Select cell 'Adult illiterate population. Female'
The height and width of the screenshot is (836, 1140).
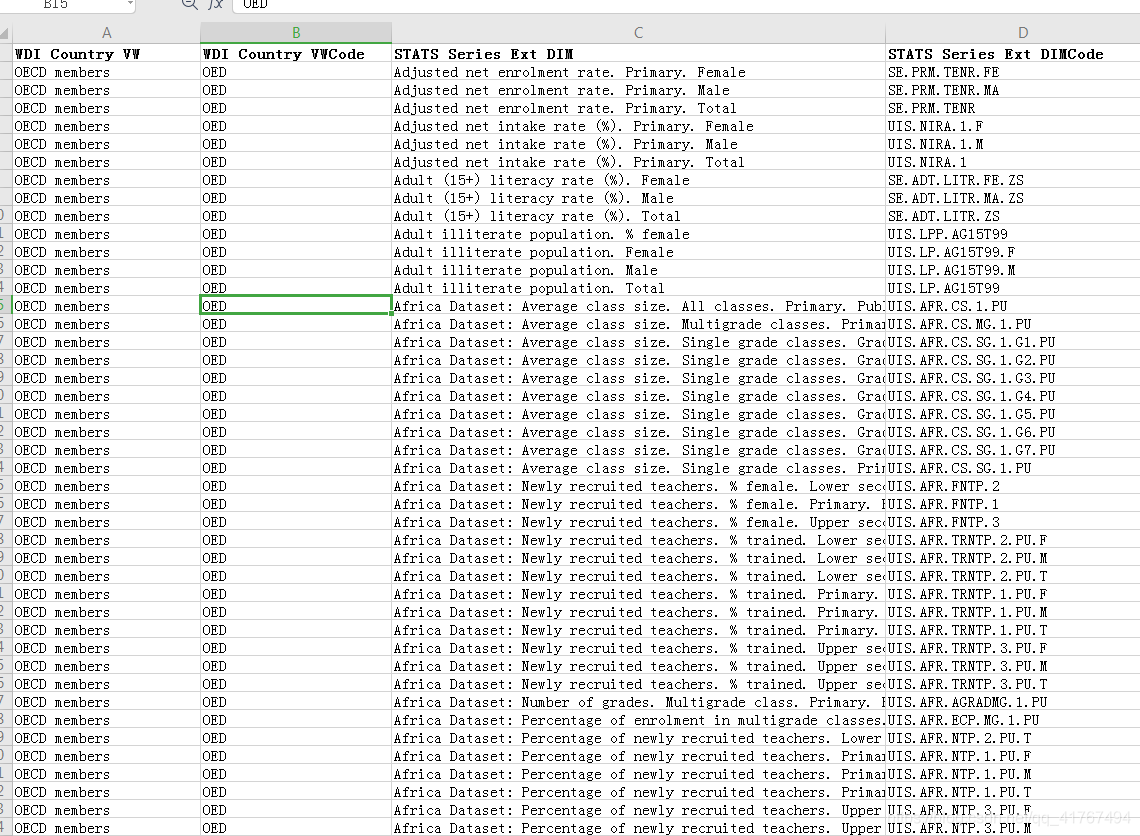(638, 252)
